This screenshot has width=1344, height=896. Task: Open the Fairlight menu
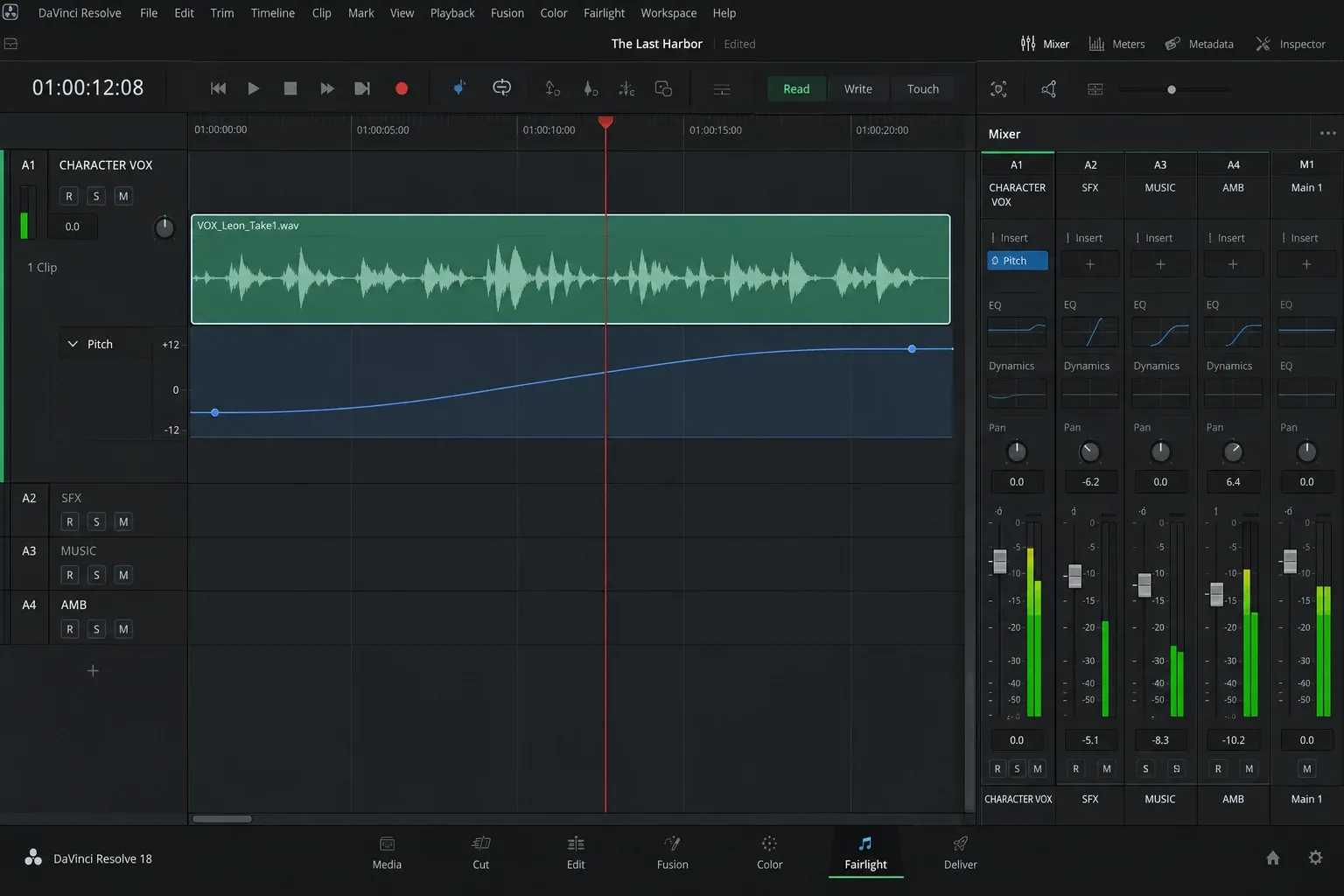tap(604, 13)
